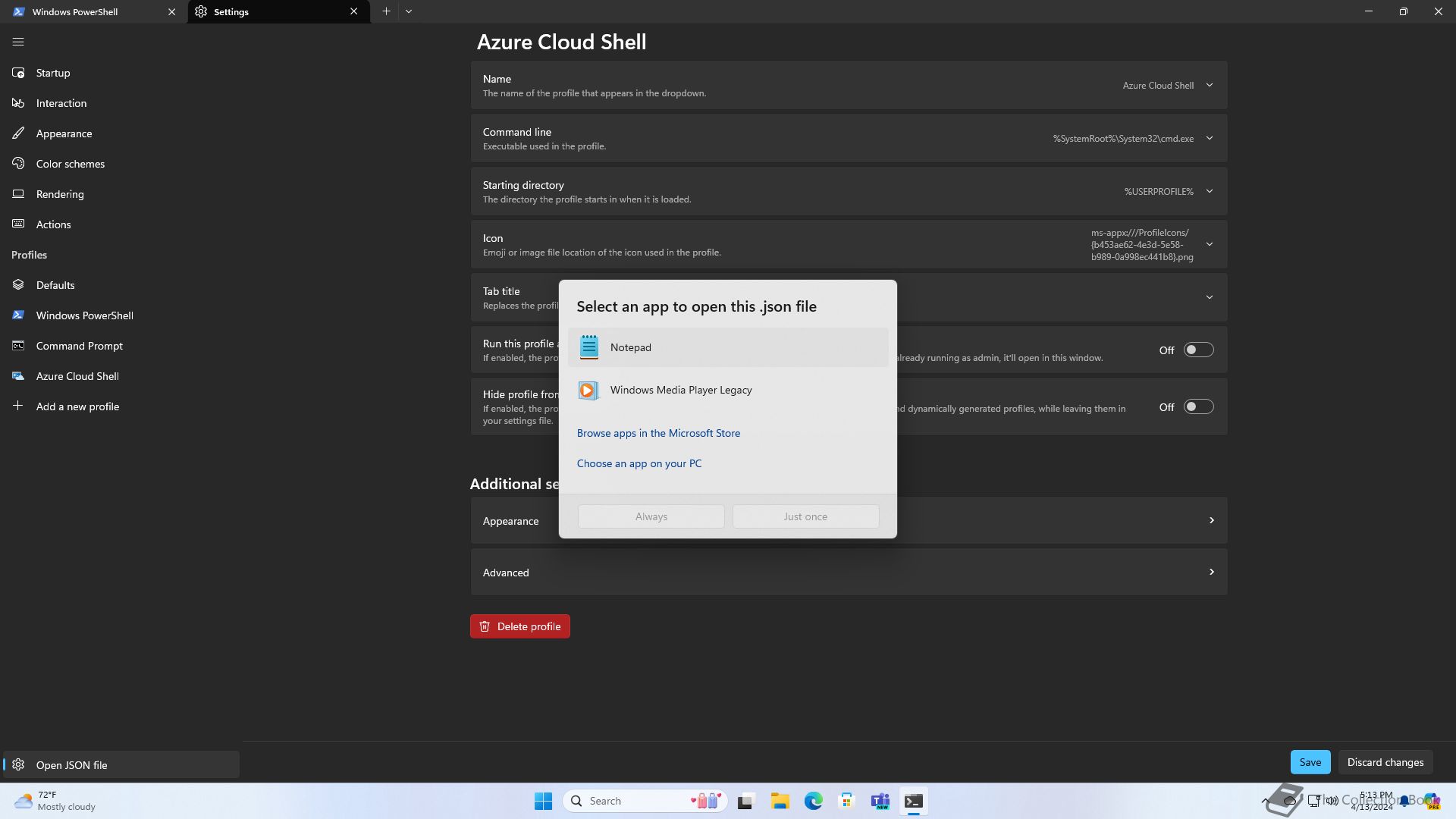The image size is (1456, 819).
Task: Close the Windows PowerShell tab
Action: click(x=171, y=11)
